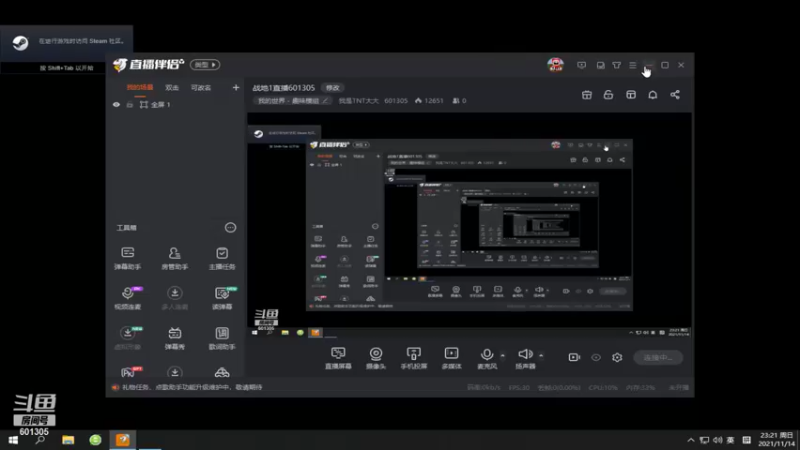Open the layout icon in room header

631,95
